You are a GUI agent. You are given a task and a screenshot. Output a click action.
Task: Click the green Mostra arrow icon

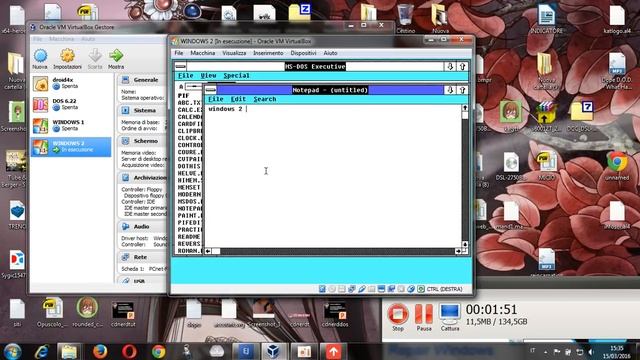point(116,56)
